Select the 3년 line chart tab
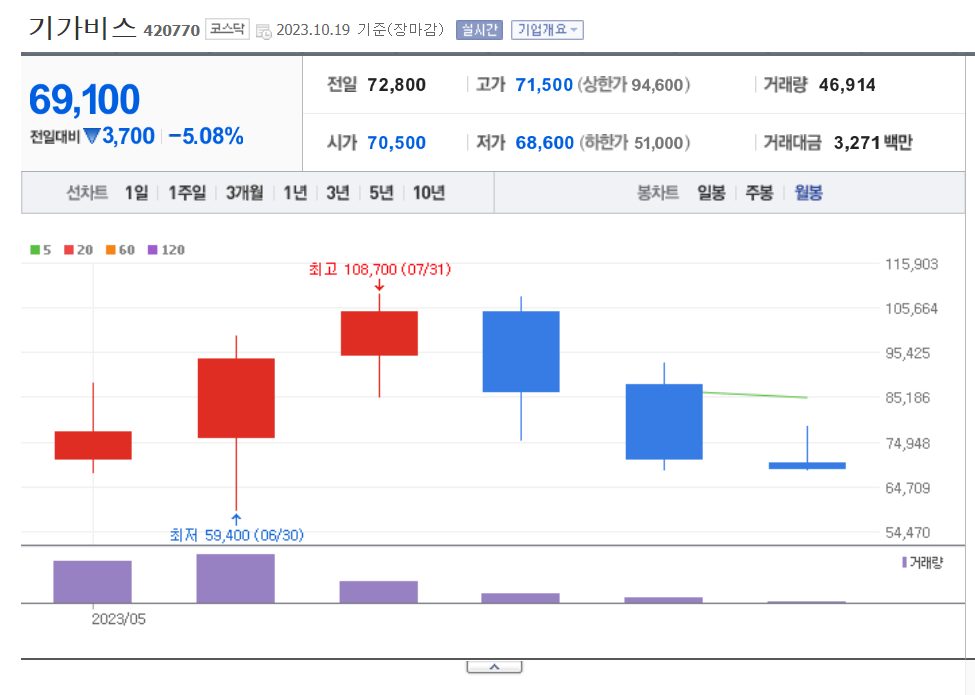Image resolution: width=975 pixels, height=695 pixels. (x=338, y=193)
